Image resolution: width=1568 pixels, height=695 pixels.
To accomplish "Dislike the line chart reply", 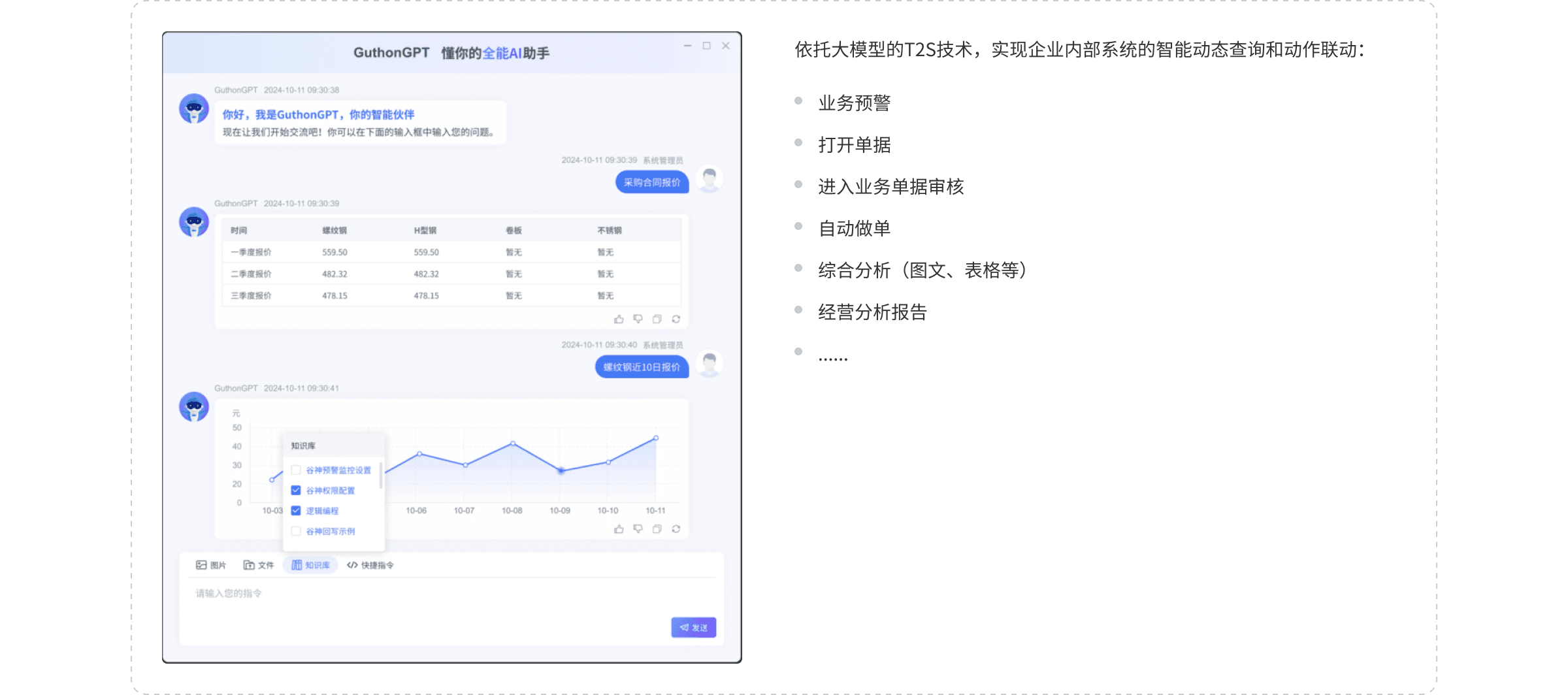I will point(638,529).
